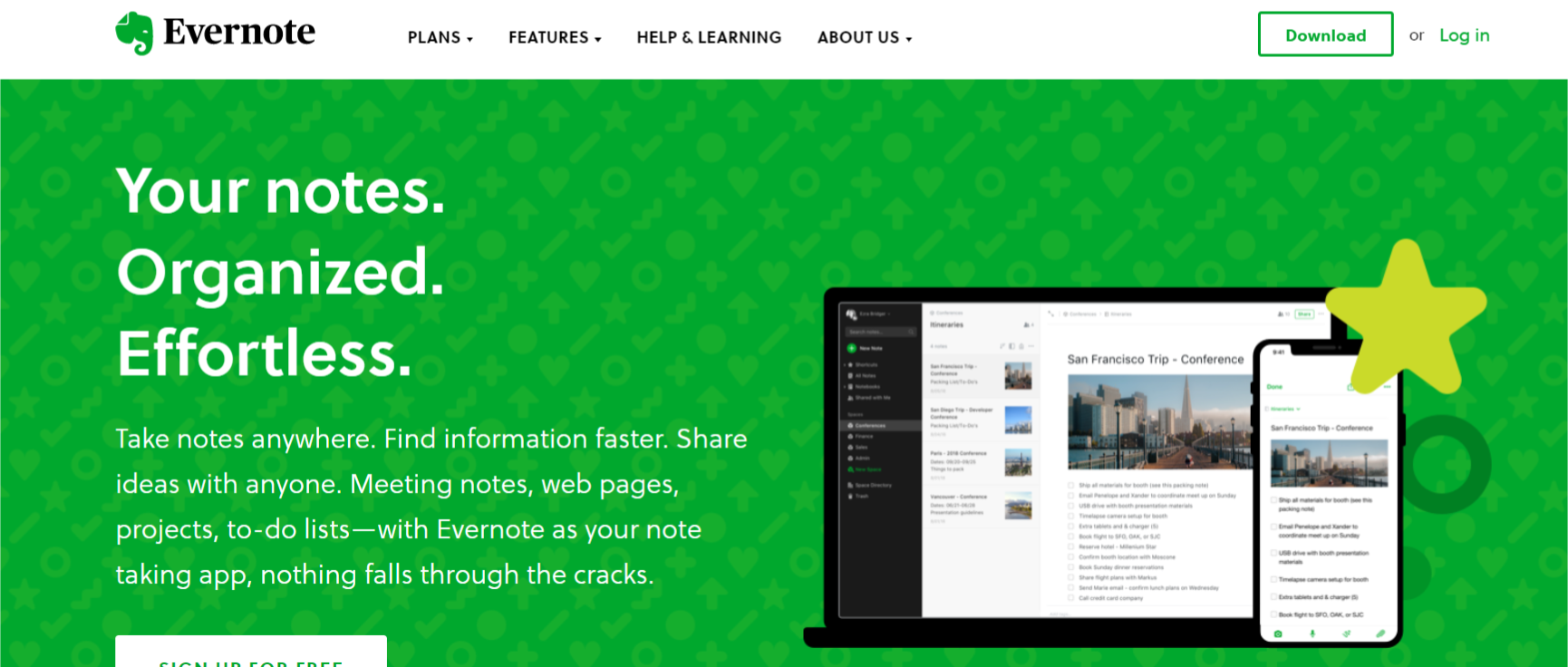The width and height of the screenshot is (1568, 667).
Task: Click the phone app mockup image
Action: coord(1329,491)
